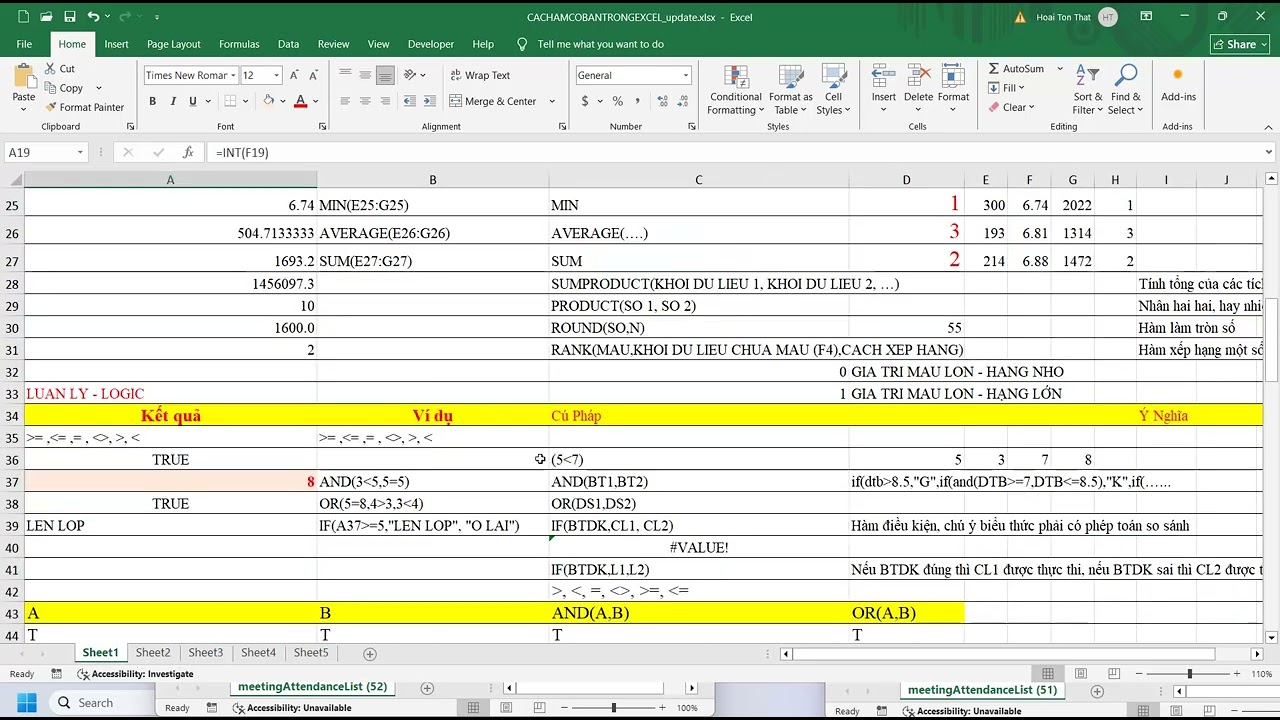Toggle Italic formatting

172,101
